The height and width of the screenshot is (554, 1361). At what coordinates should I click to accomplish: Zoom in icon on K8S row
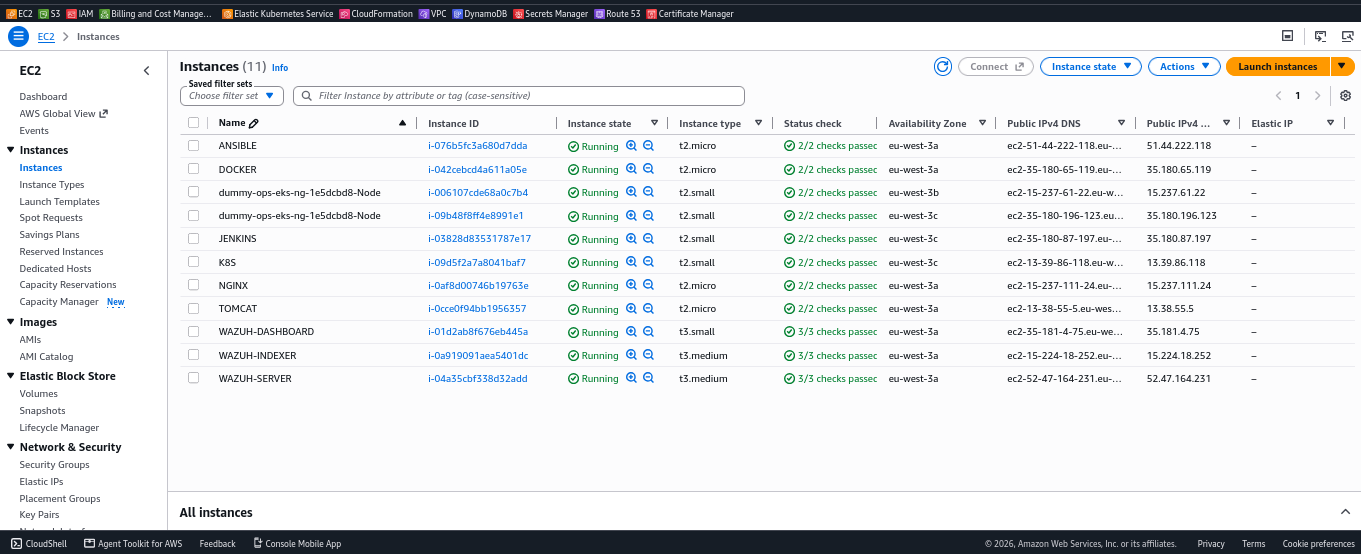(x=631, y=262)
